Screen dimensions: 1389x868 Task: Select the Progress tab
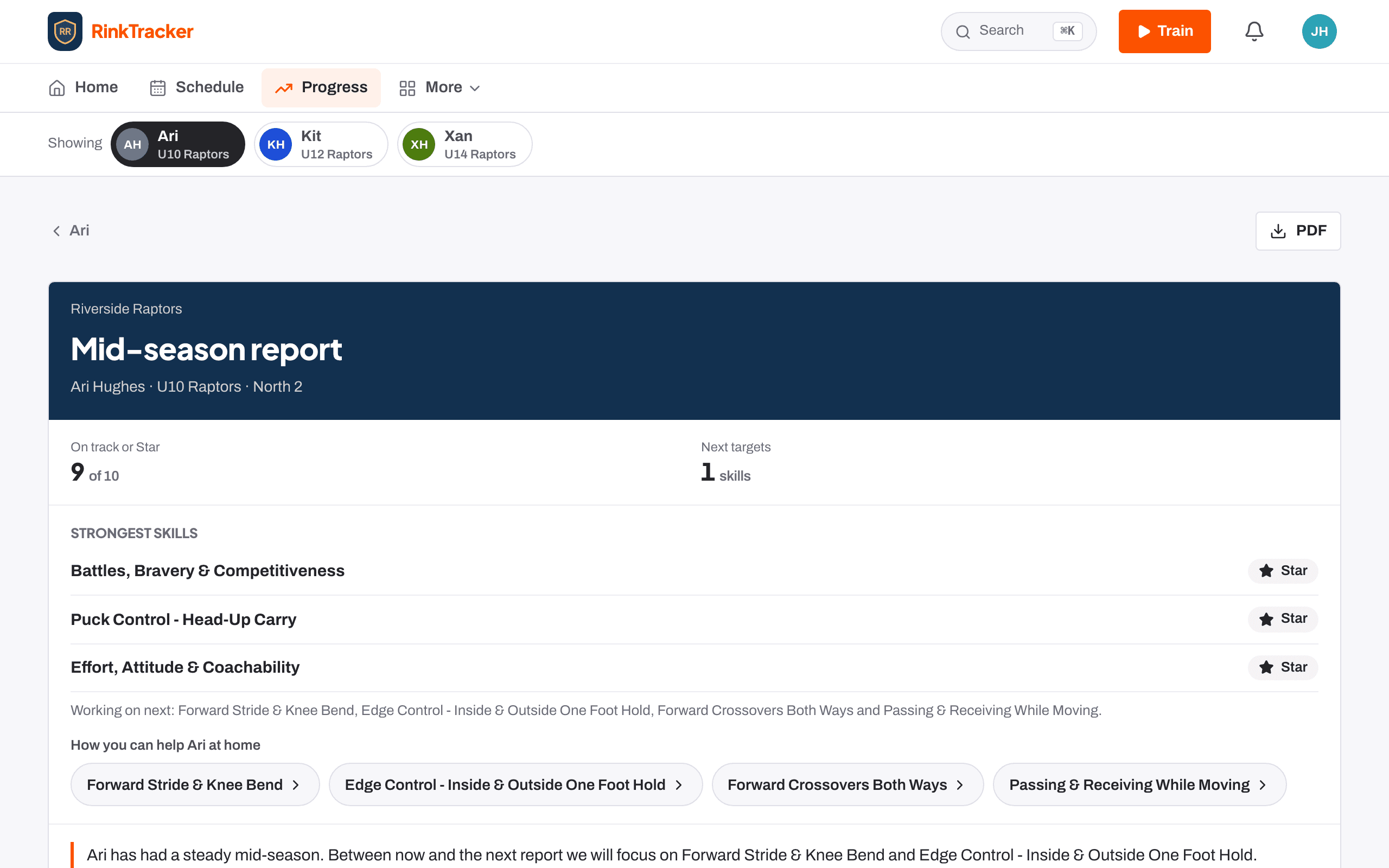click(321, 87)
